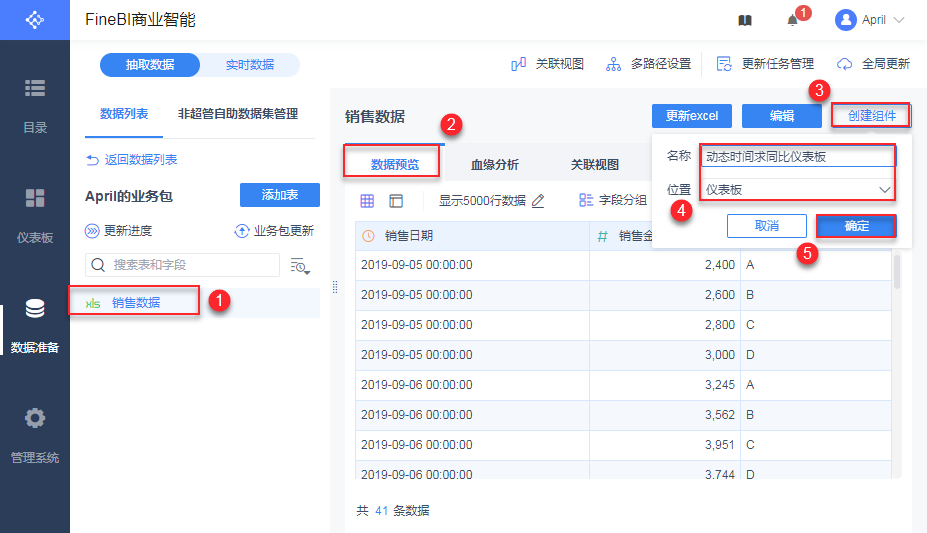Open the April user account menu
This screenshot has width=927, height=533.
point(870,20)
